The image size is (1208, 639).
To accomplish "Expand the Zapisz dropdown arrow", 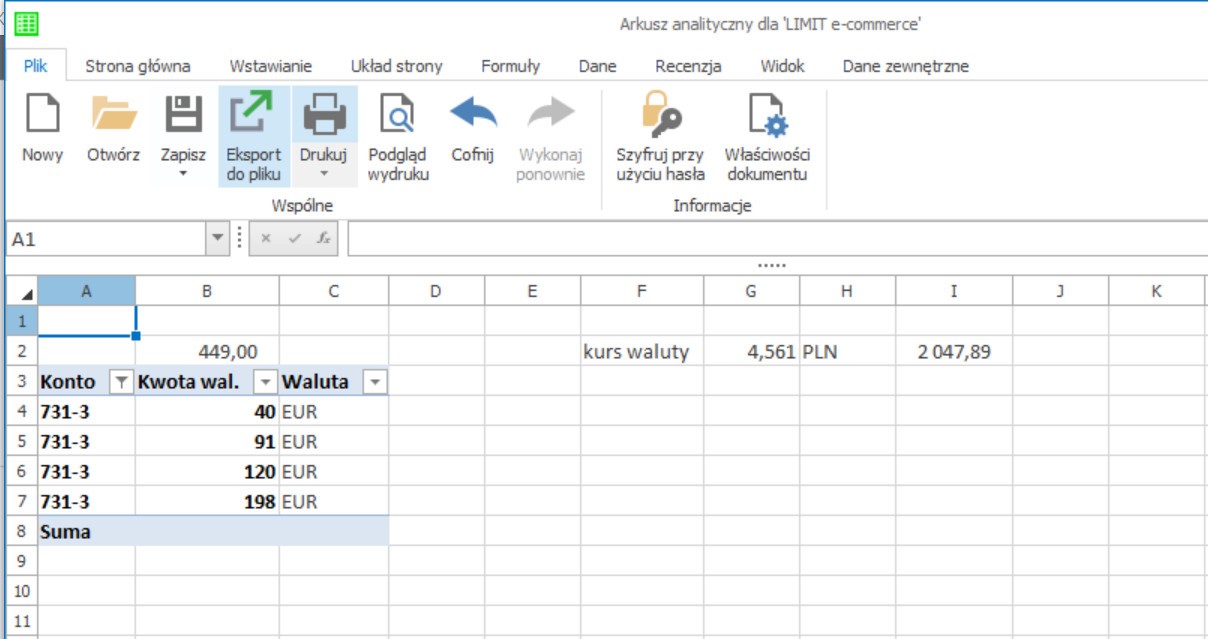I will point(183,174).
